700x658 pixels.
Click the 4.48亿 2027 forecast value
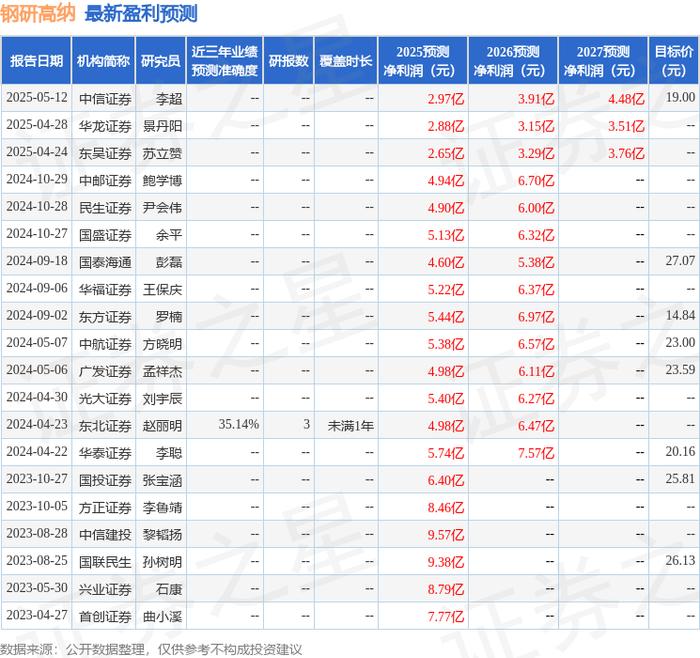pos(626,99)
